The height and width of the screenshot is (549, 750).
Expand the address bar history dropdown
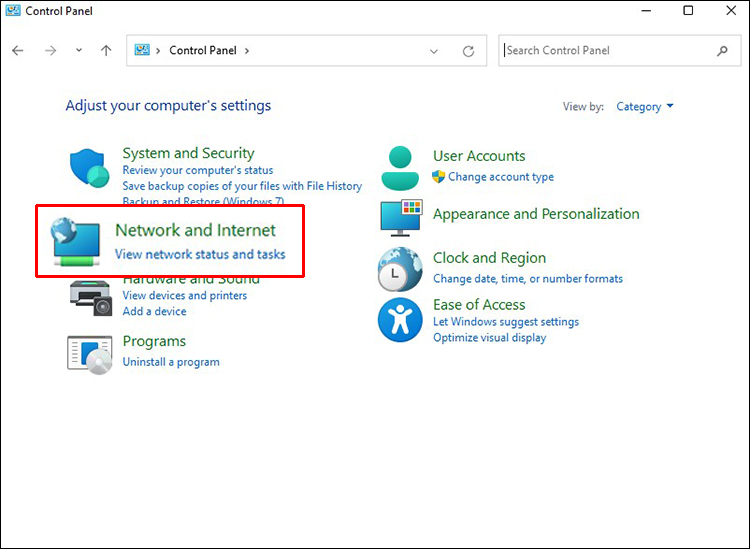[434, 51]
